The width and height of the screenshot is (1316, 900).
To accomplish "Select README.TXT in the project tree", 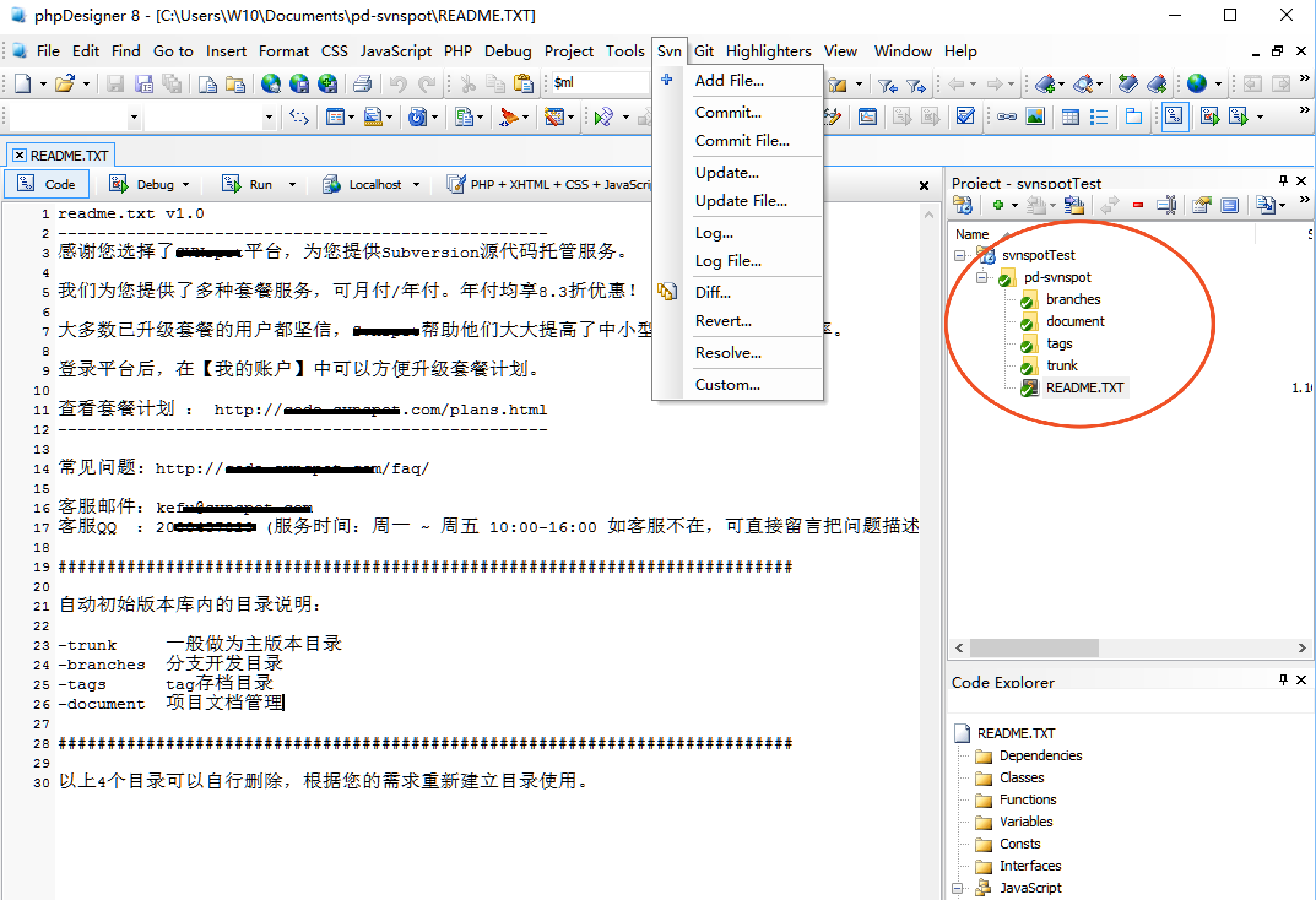I will [x=1085, y=387].
